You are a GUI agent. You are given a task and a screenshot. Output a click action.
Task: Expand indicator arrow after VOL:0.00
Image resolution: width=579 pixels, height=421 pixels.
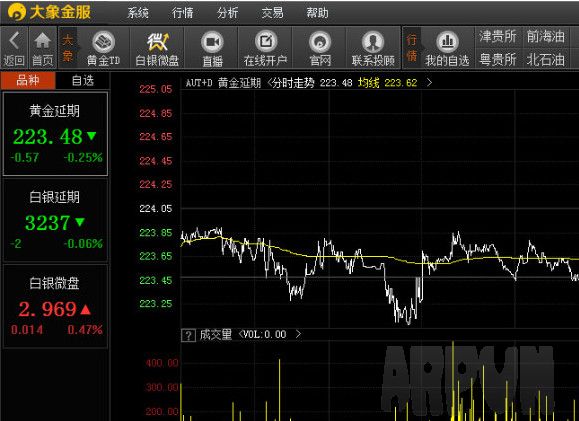tap(298, 334)
